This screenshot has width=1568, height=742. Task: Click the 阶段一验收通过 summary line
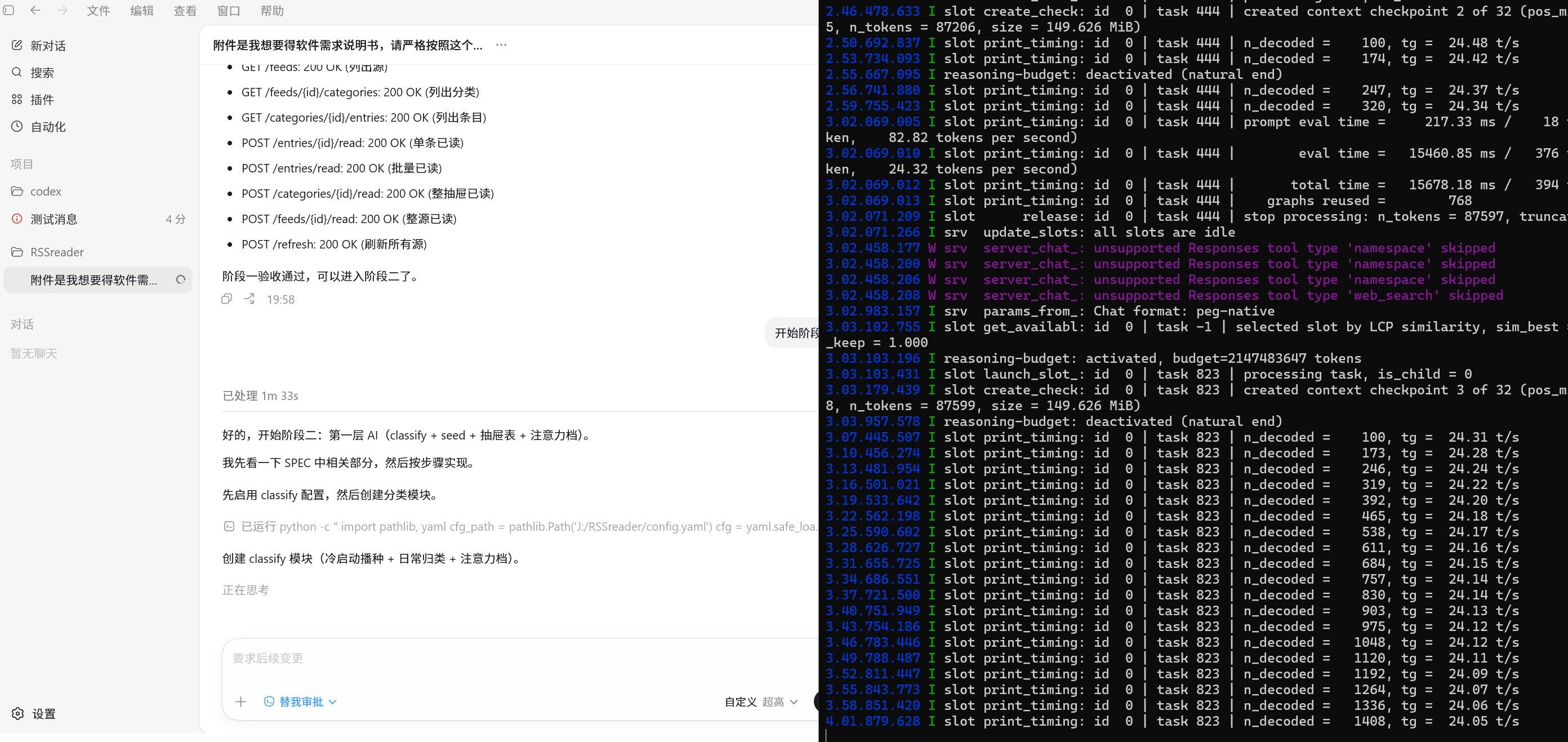(322, 276)
